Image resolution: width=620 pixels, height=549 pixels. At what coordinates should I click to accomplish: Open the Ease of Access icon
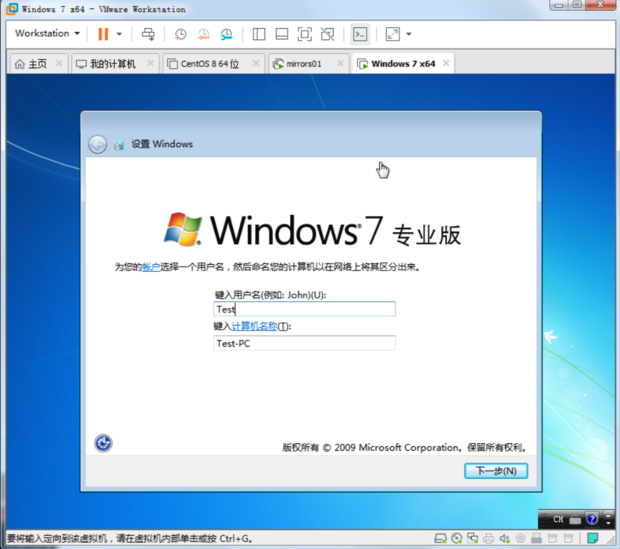(x=103, y=443)
